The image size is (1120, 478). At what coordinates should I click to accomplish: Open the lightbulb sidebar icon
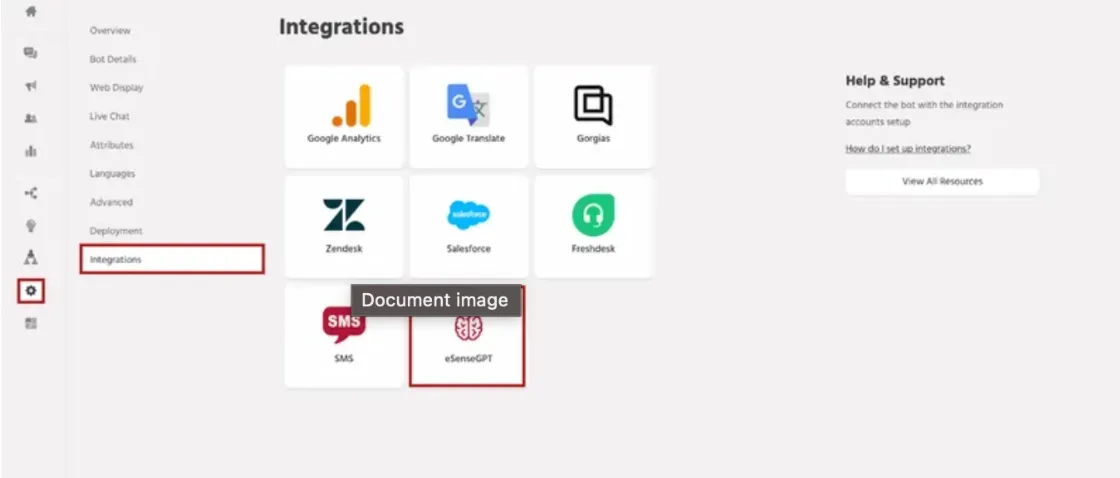(31, 226)
